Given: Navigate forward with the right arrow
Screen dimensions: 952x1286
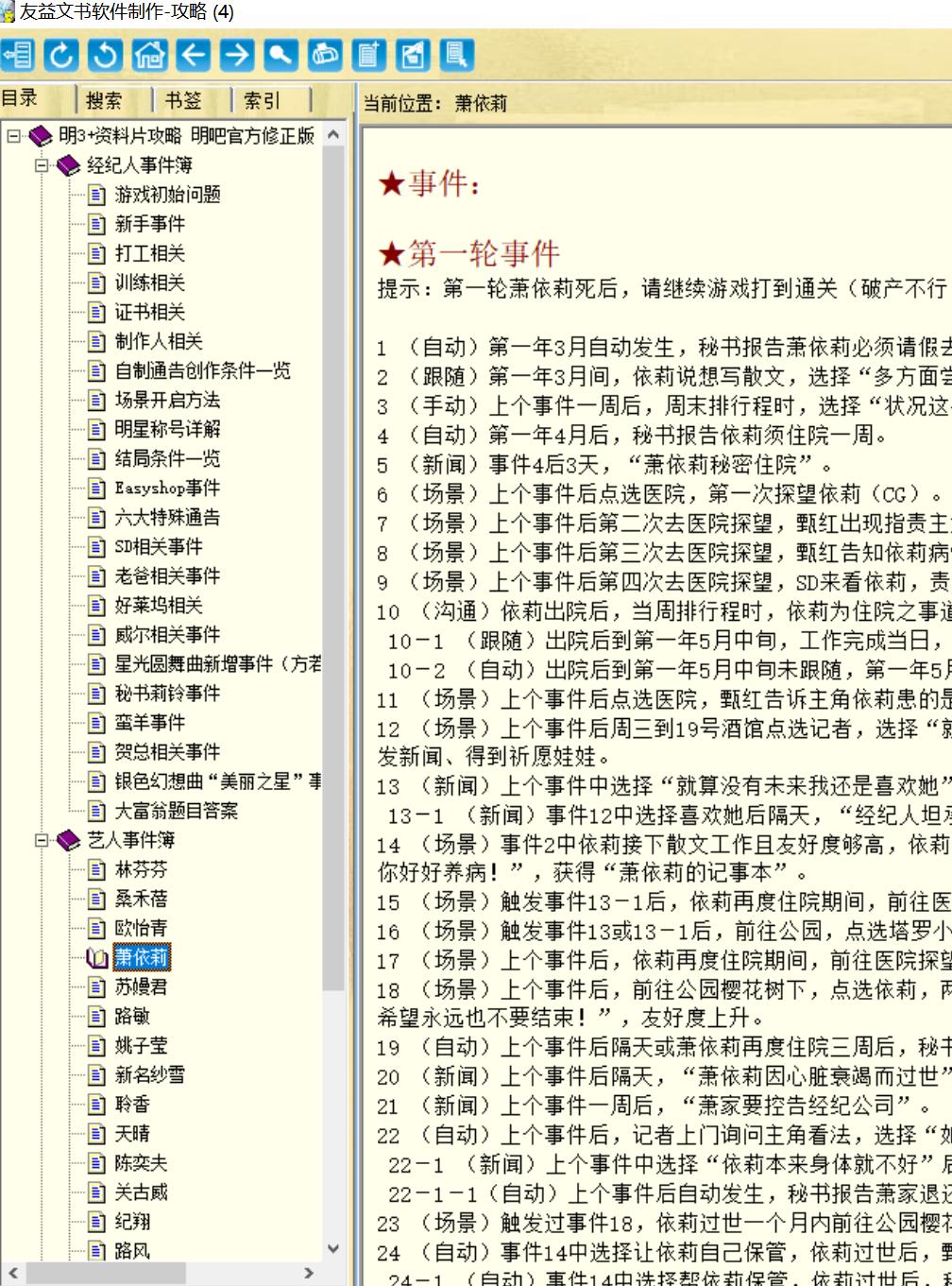Looking at the screenshot, I should click(237, 55).
